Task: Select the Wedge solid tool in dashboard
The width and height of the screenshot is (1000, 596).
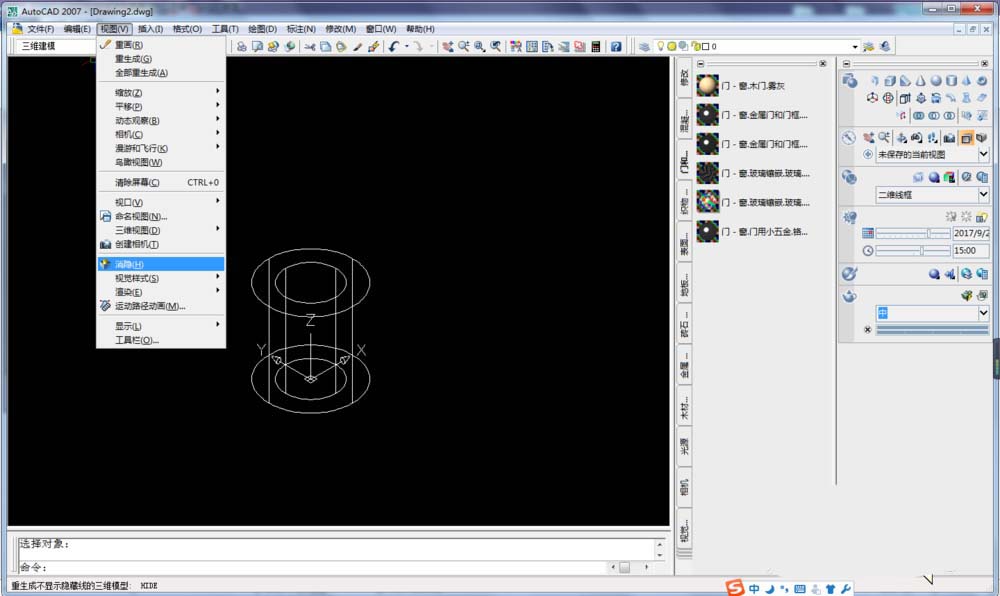Action: pyautogui.click(x=905, y=80)
